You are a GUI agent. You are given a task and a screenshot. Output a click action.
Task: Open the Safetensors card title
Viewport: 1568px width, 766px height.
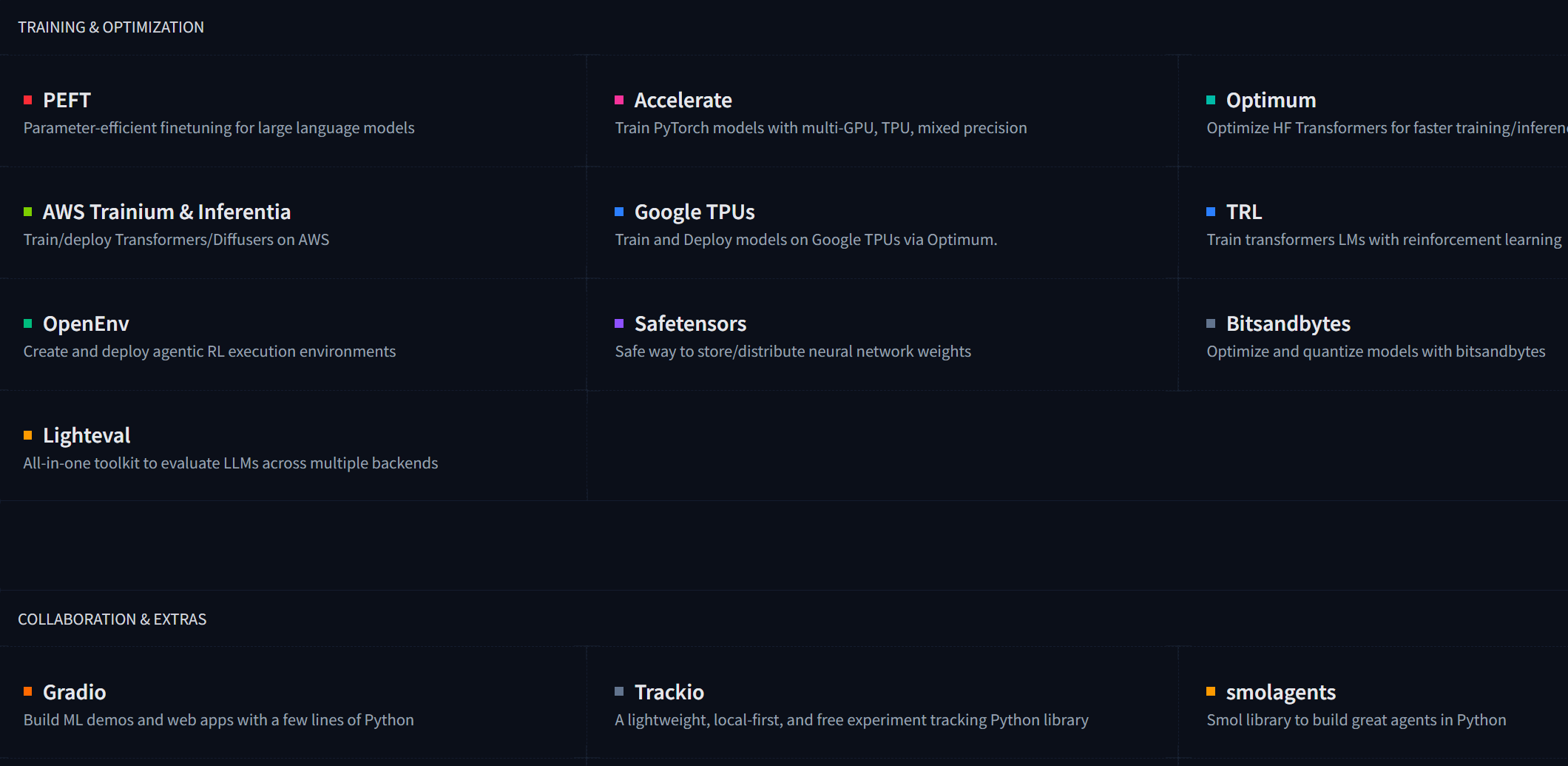[x=690, y=323]
